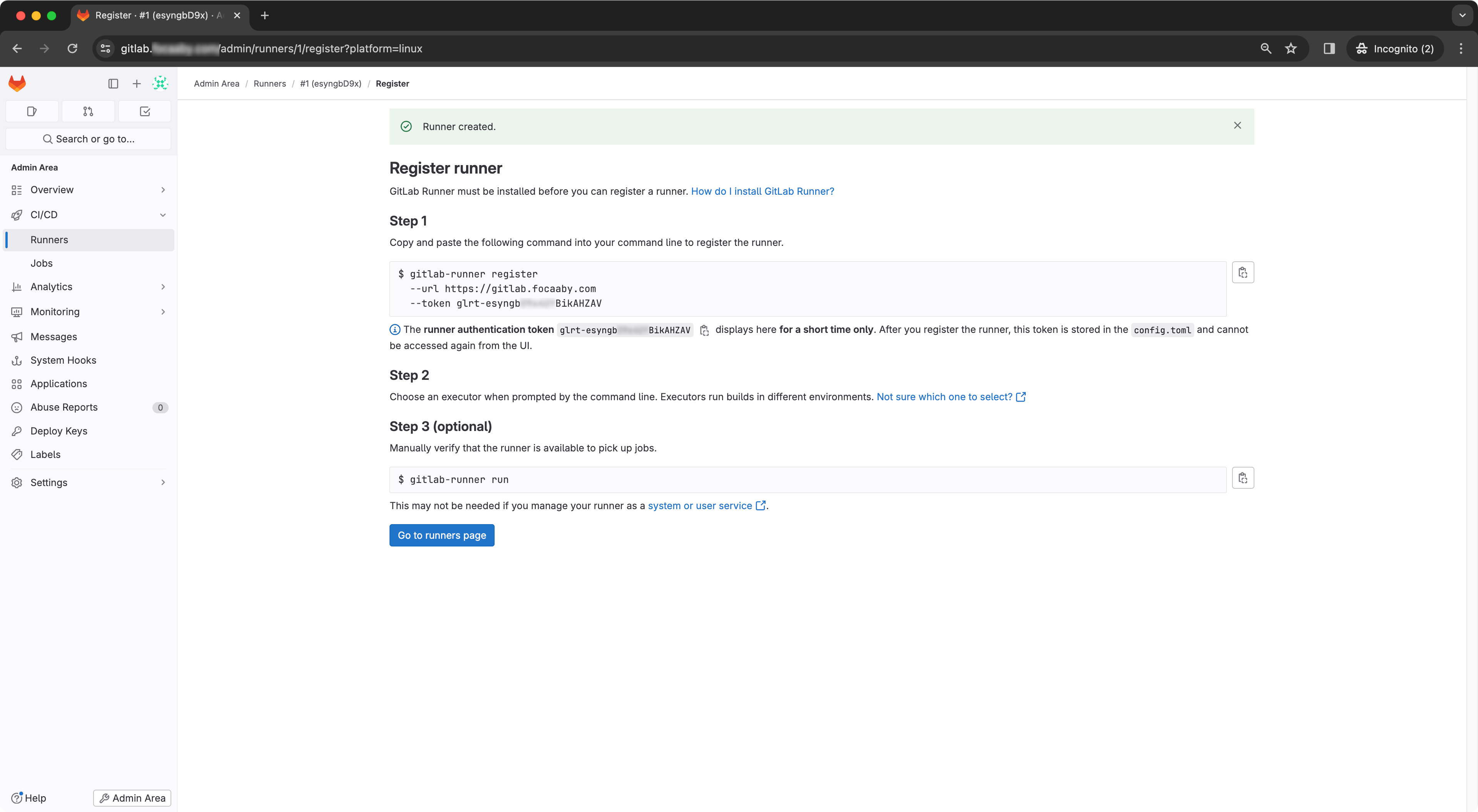Click the Incognito (2) indicator
Image resolution: width=1478 pixels, height=812 pixels.
(x=1394, y=49)
